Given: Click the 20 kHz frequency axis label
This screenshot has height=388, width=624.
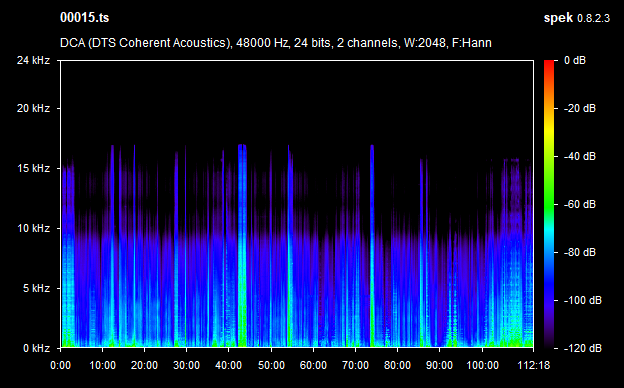Looking at the screenshot, I should tap(33, 108).
